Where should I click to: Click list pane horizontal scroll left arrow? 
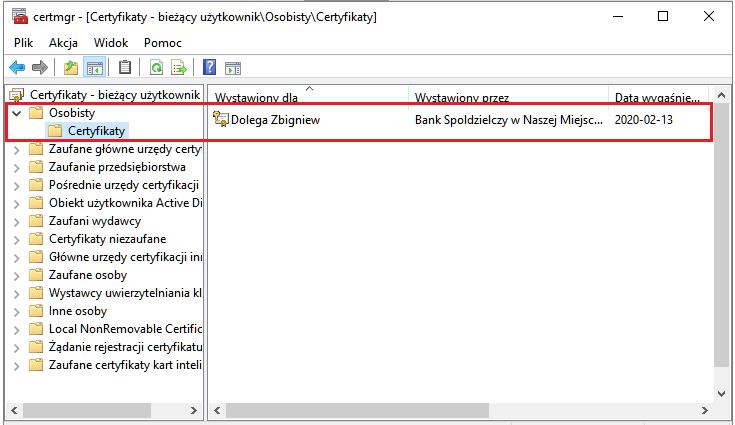click(217, 410)
